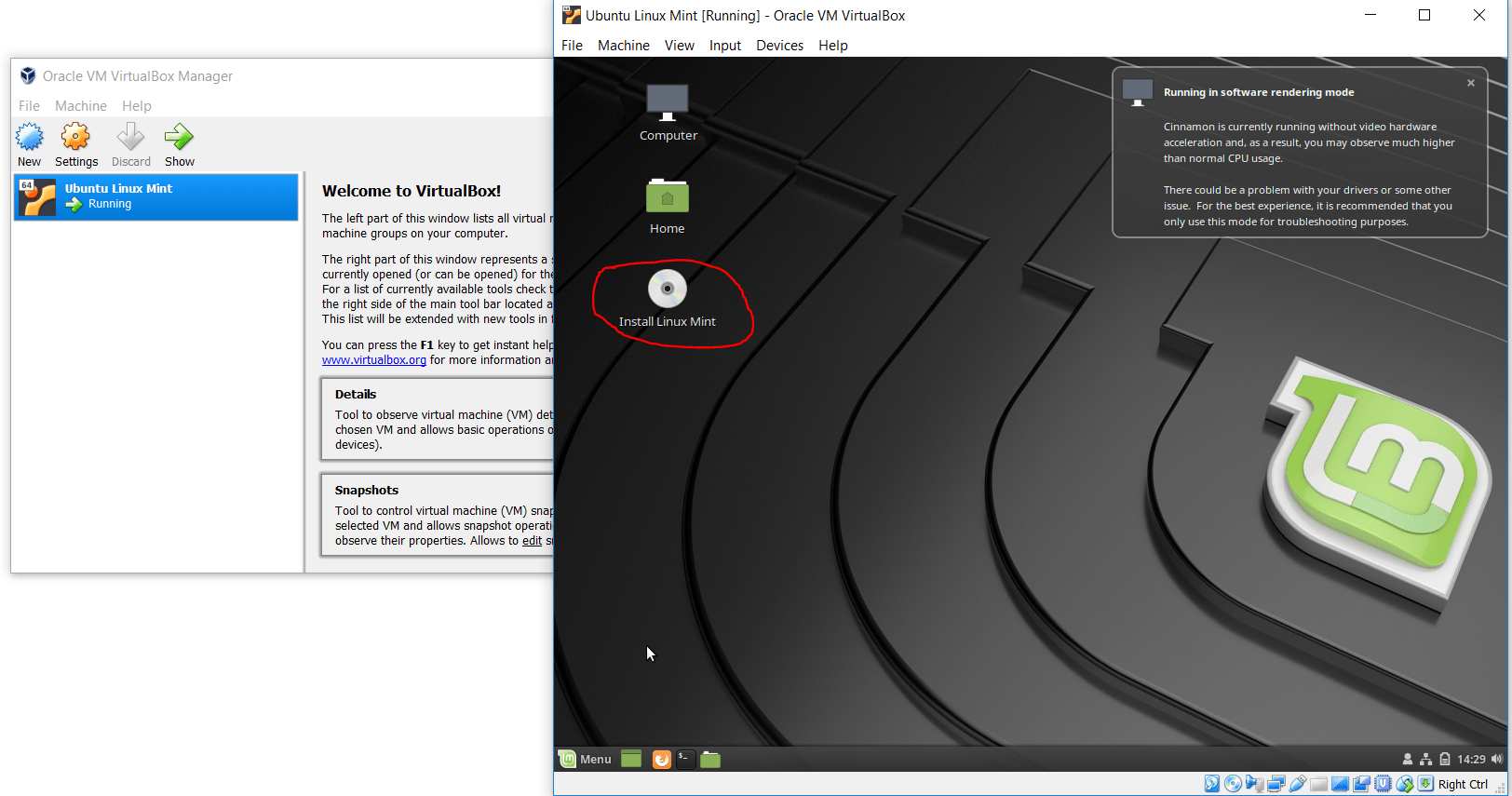
Task: Open Help menu in VirtualBox Manager
Action: (137, 106)
